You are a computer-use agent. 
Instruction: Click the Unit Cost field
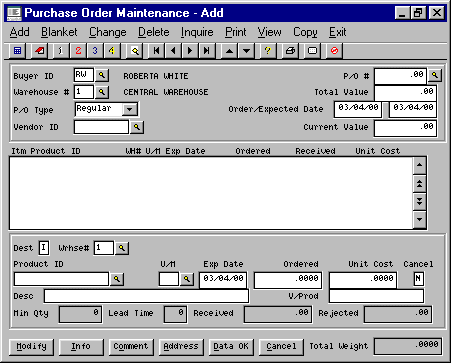(363, 280)
